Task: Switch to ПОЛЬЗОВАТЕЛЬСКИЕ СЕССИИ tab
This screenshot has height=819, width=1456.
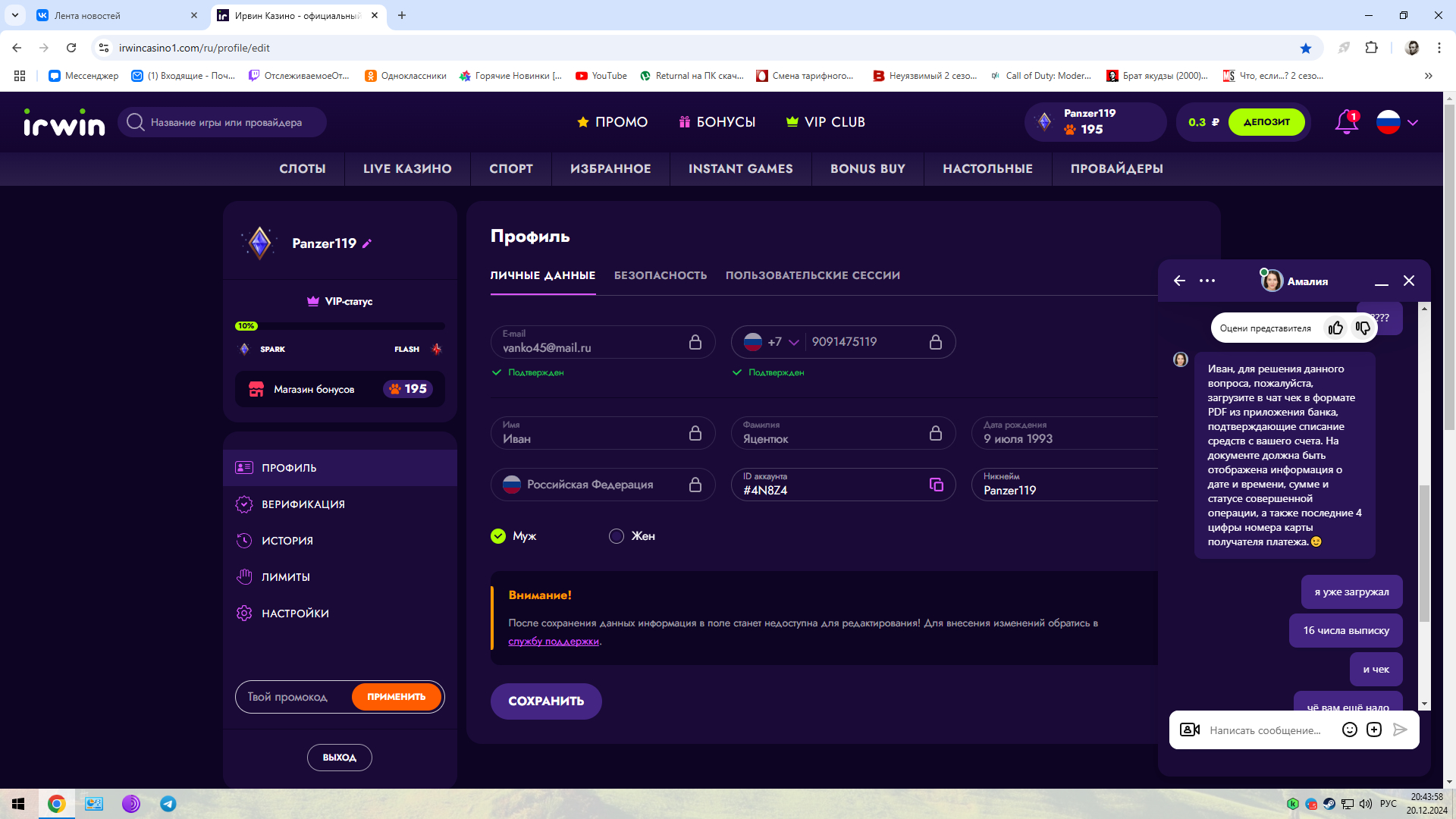Action: tap(813, 275)
